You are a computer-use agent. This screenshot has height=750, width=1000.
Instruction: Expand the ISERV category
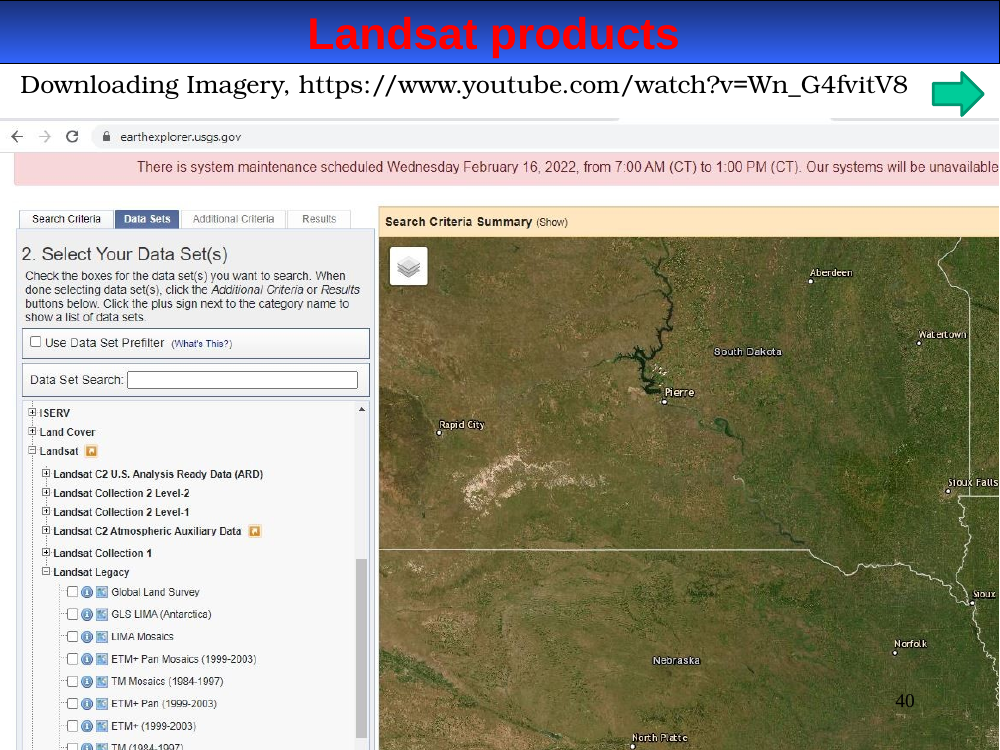32,413
